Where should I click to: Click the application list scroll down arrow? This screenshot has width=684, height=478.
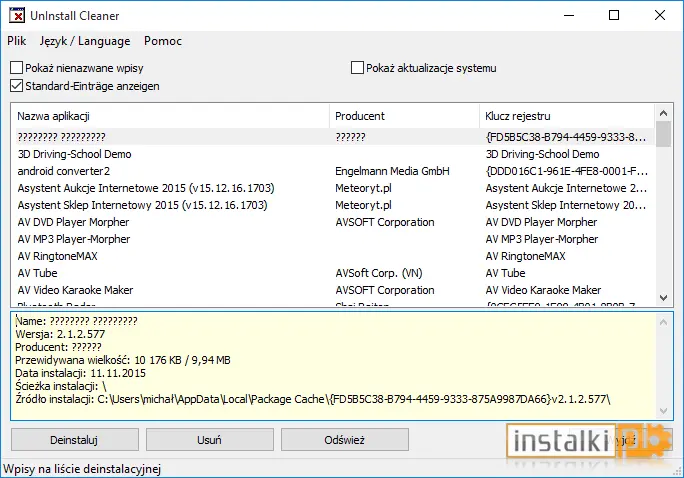click(663, 298)
